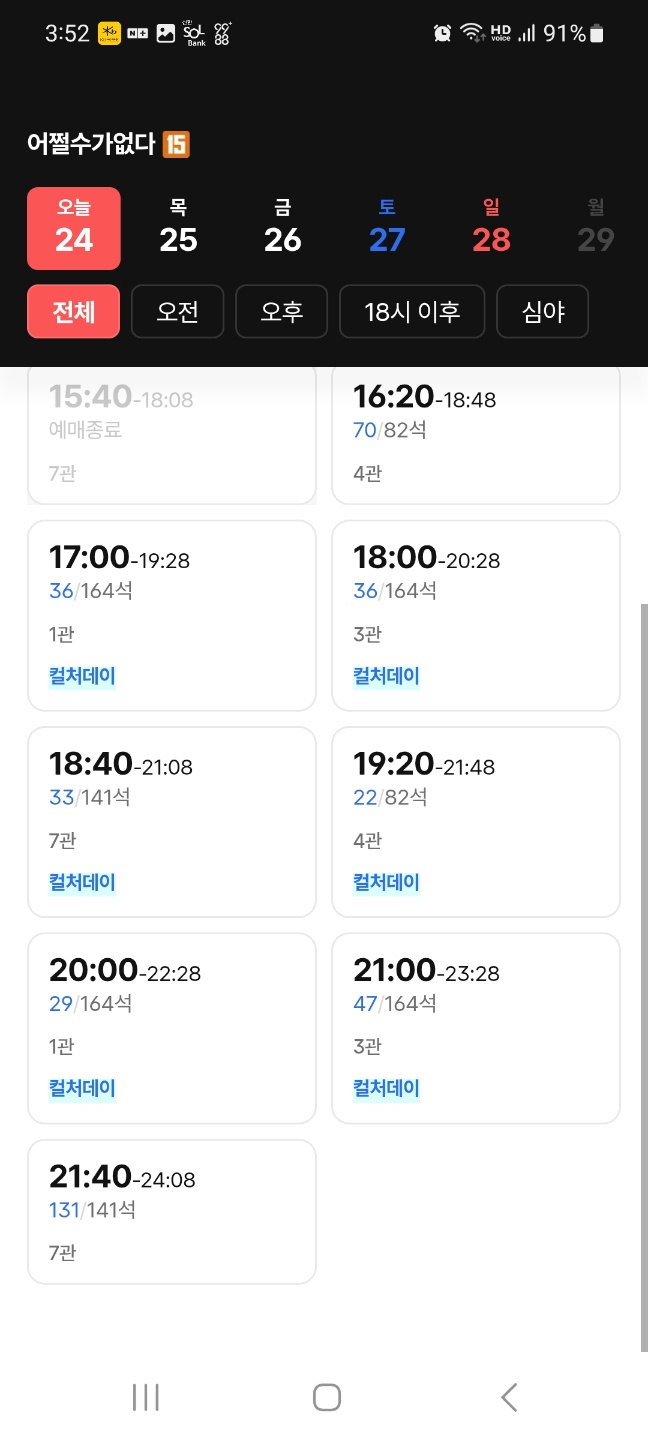Switch to the 금 26 date tab
The height and width of the screenshot is (1440, 648).
[x=282, y=228]
